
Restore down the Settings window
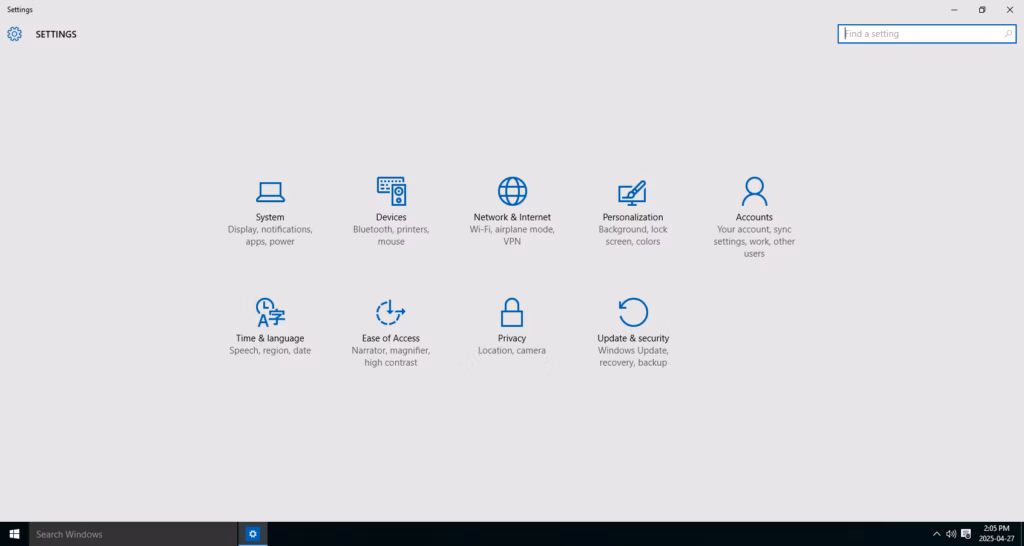click(982, 10)
